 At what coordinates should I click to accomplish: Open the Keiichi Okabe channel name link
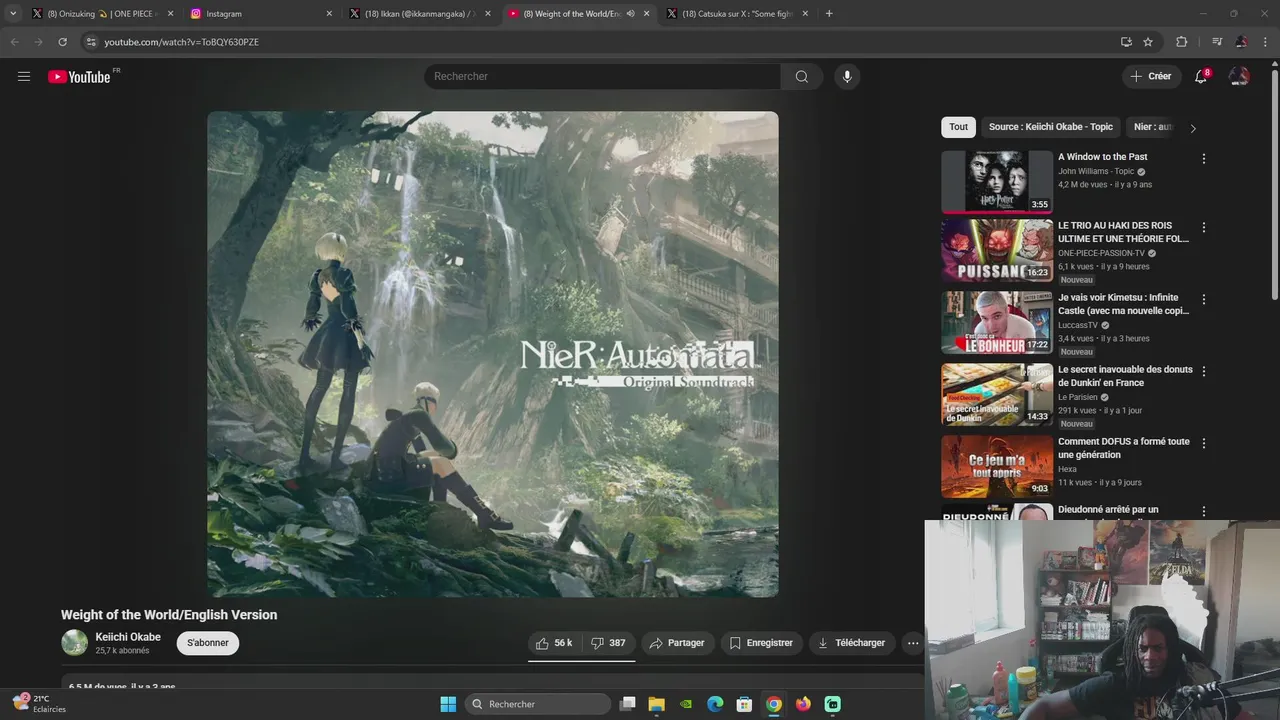click(128, 637)
